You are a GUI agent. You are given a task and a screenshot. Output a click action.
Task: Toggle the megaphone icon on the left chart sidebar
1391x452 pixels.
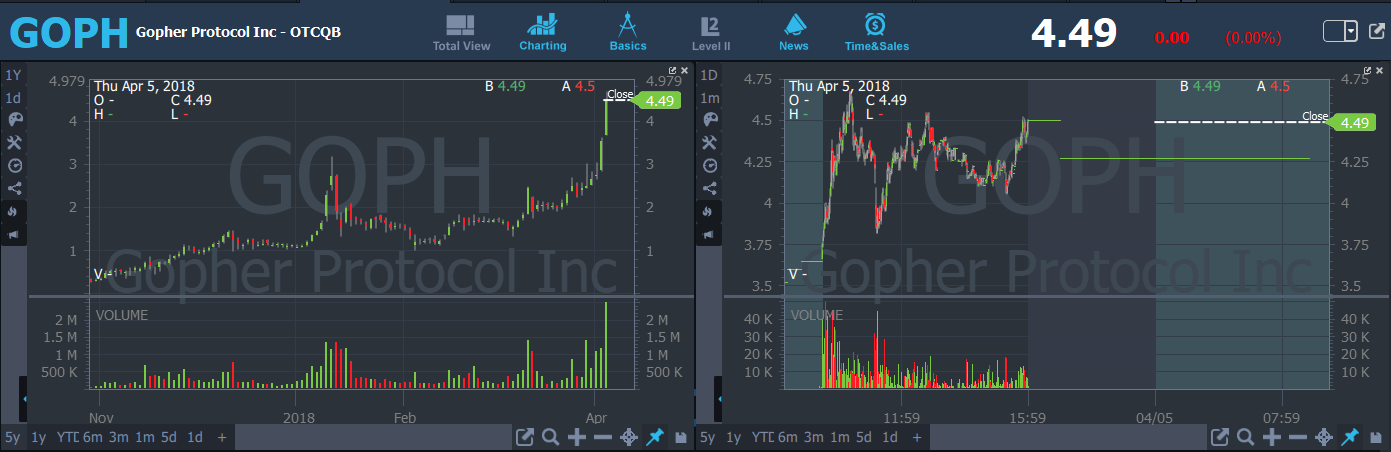[13, 234]
